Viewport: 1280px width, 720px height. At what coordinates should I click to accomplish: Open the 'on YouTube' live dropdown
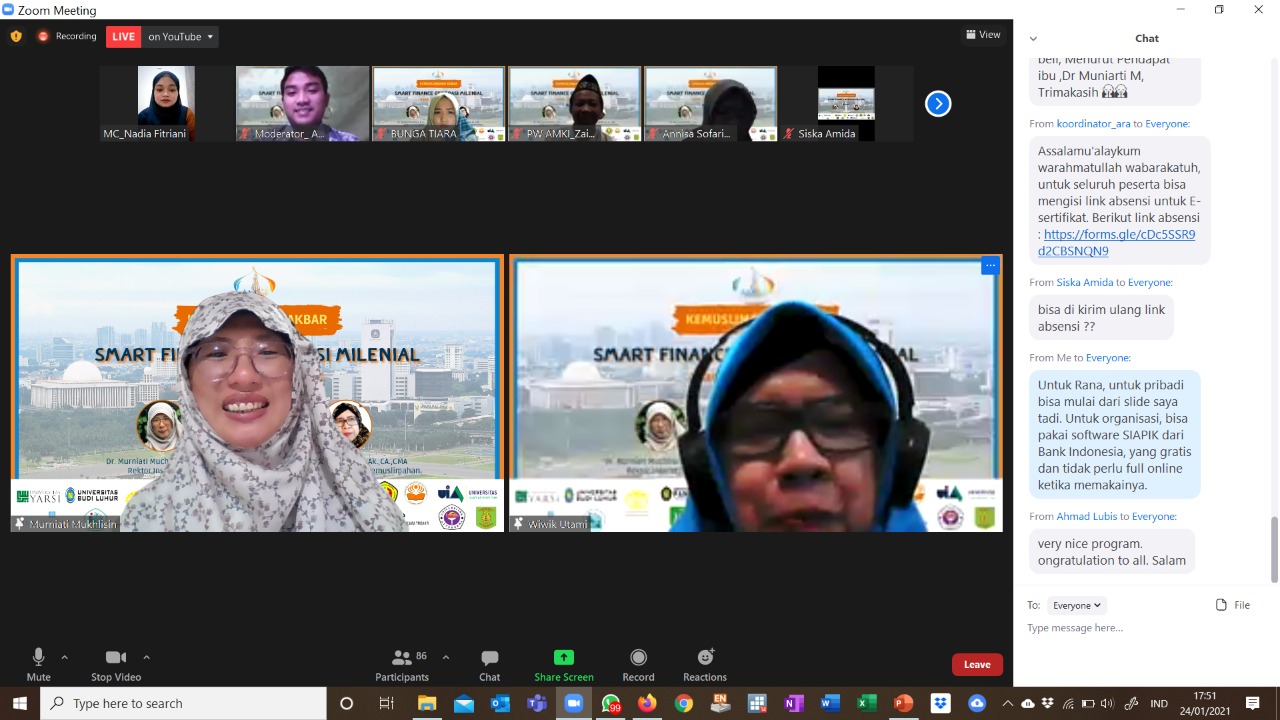[x=181, y=37]
